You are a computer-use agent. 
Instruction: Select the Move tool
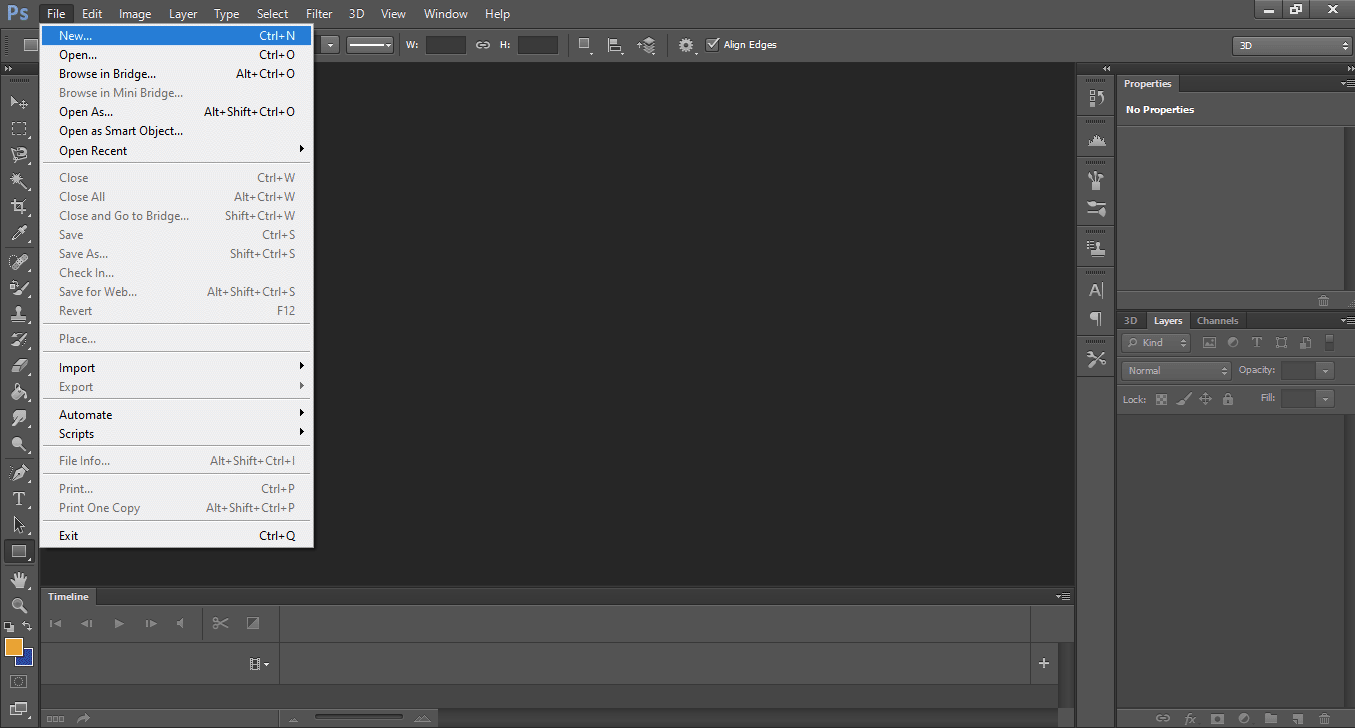point(19,102)
